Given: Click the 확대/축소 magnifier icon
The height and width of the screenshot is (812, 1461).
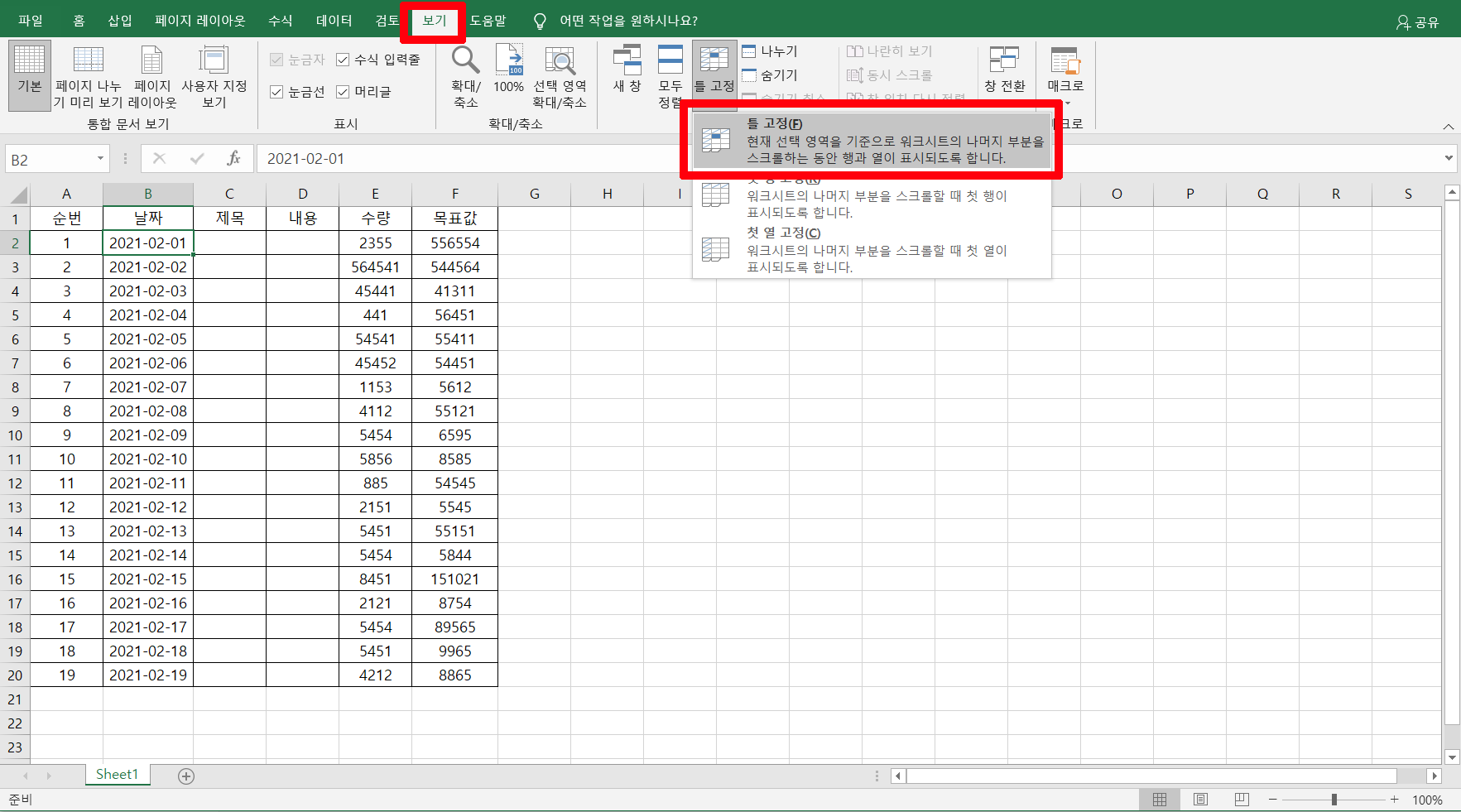Looking at the screenshot, I should 465,60.
